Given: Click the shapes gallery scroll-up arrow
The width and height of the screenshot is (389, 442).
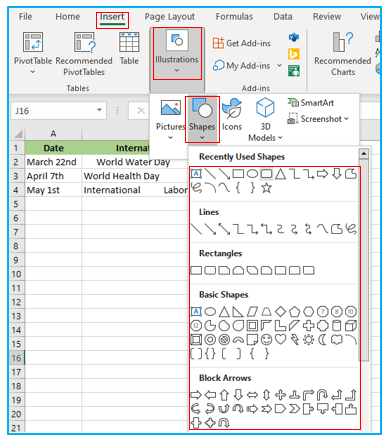Looking at the screenshot, I should click(364, 154).
